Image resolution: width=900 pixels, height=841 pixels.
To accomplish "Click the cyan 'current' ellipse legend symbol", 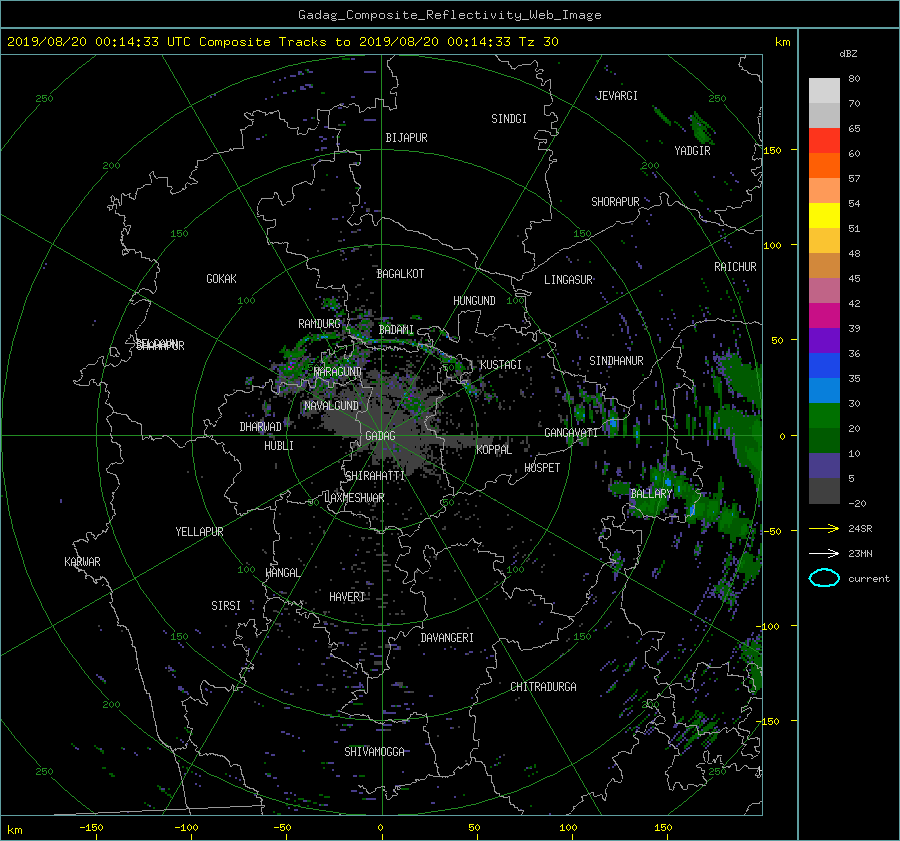I will tap(824, 578).
